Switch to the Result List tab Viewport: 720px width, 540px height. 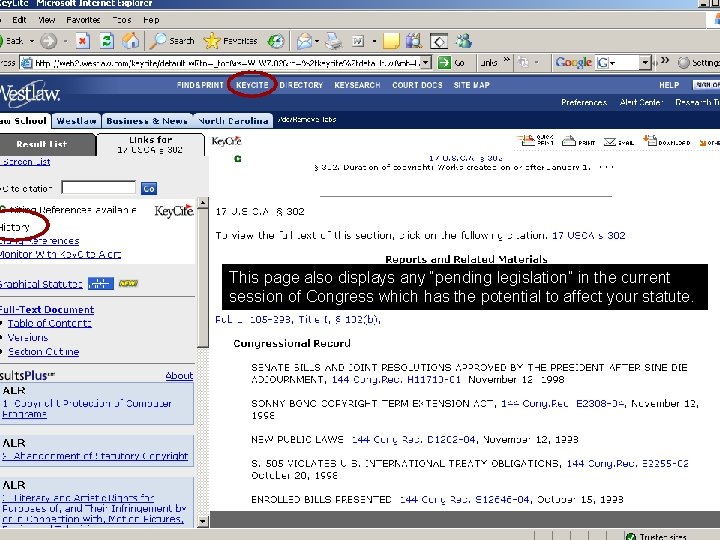(48, 144)
